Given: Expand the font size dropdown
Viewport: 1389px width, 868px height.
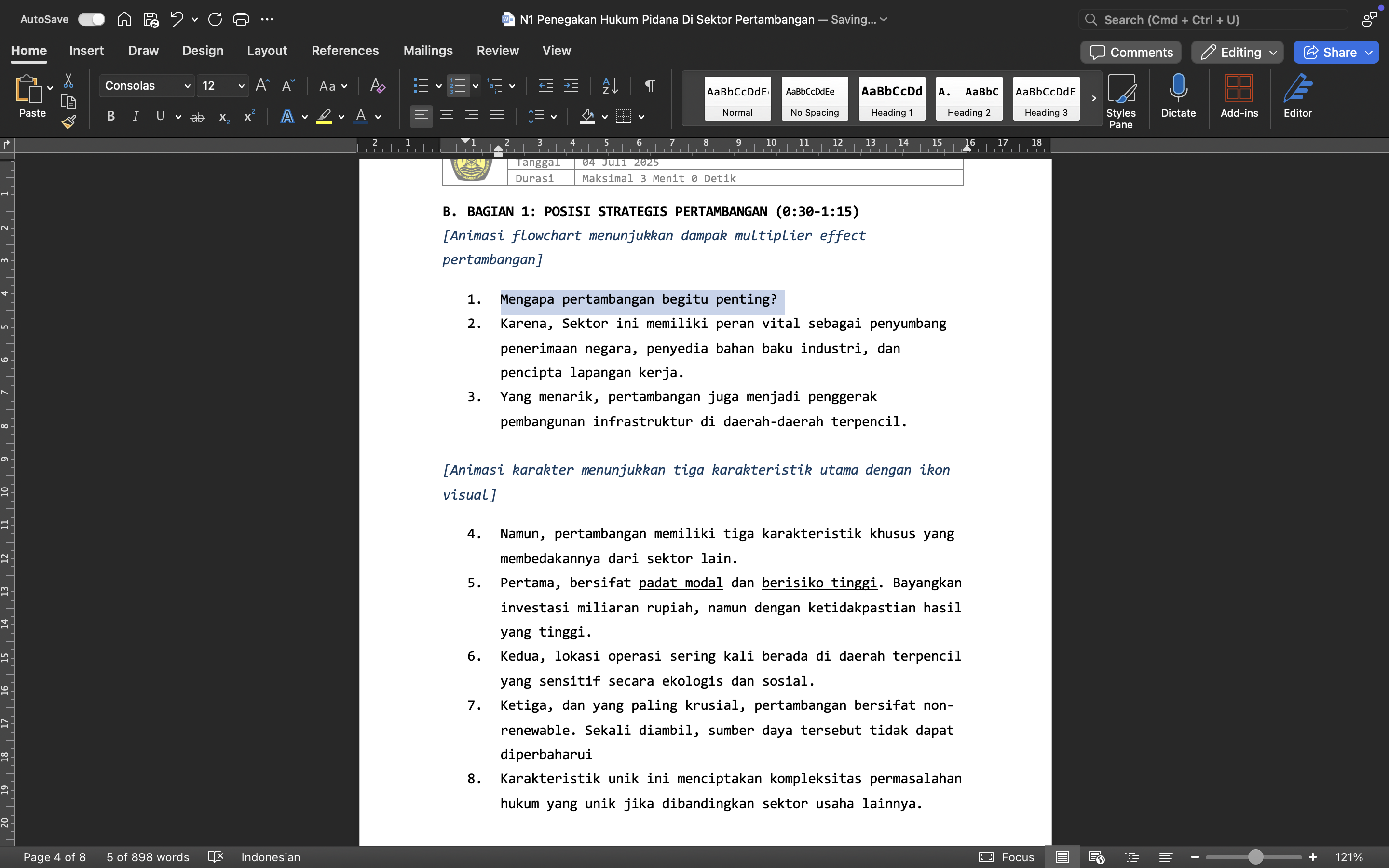Looking at the screenshot, I should (241, 86).
